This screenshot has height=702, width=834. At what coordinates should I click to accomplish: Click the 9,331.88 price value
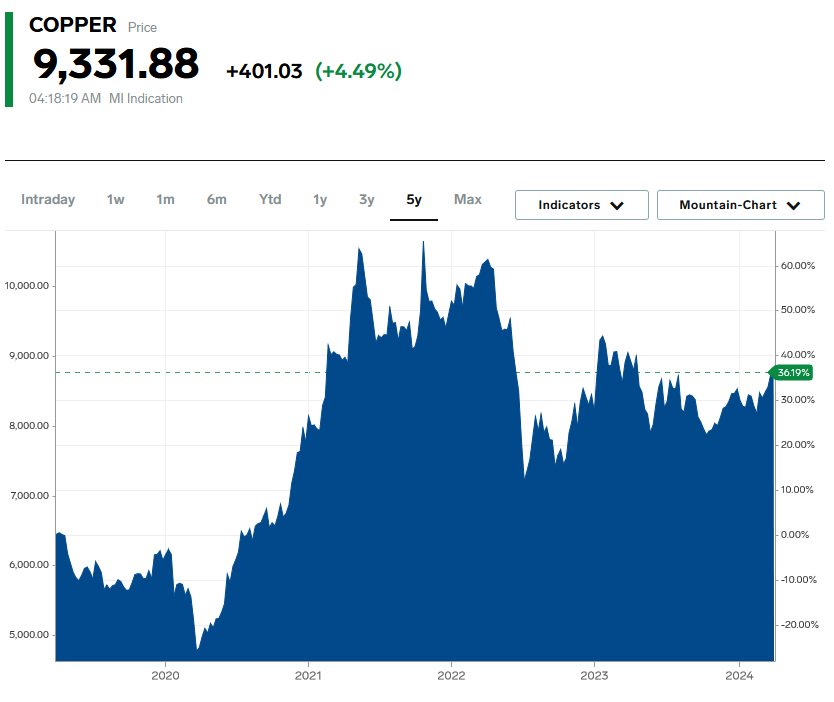point(116,64)
